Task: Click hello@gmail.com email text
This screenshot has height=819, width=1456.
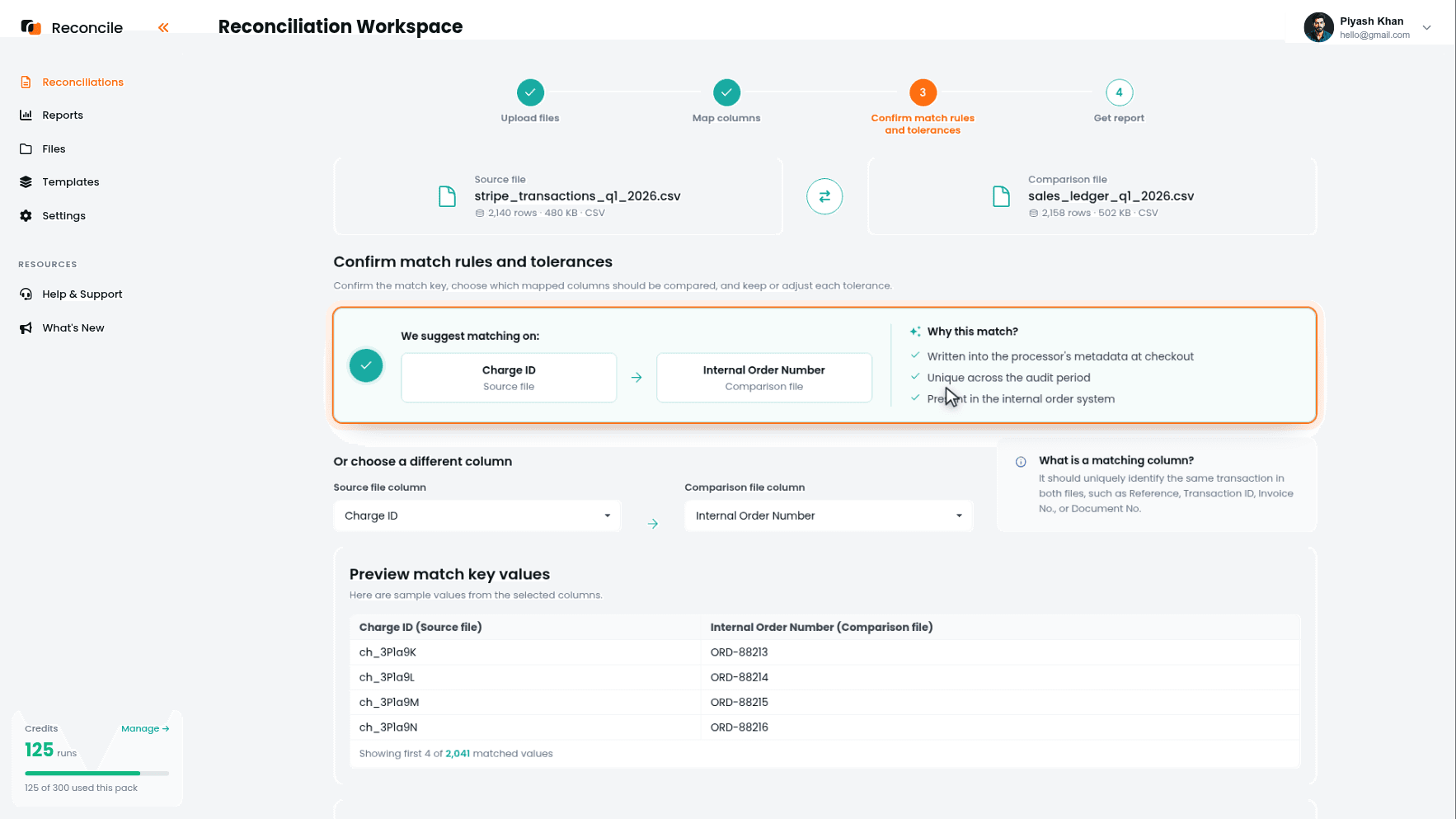Action: [x=1374, y=35]
